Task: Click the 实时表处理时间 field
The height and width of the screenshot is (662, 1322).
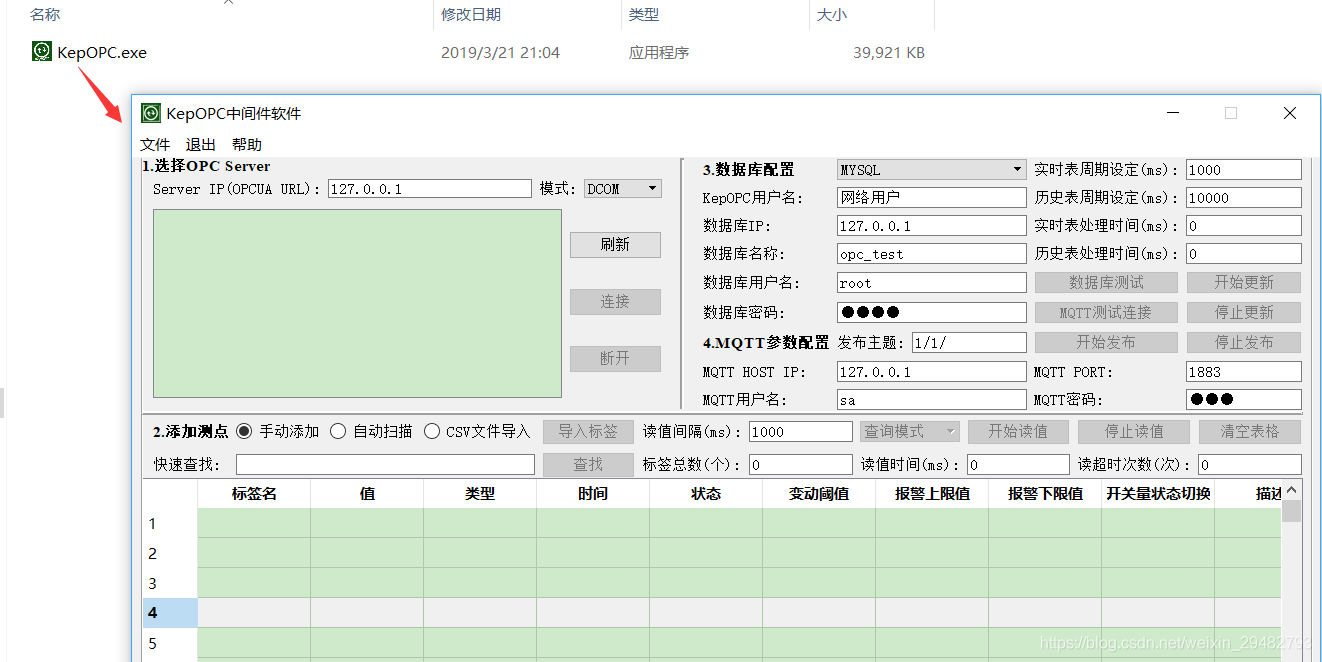Action: coord(1244,226)
